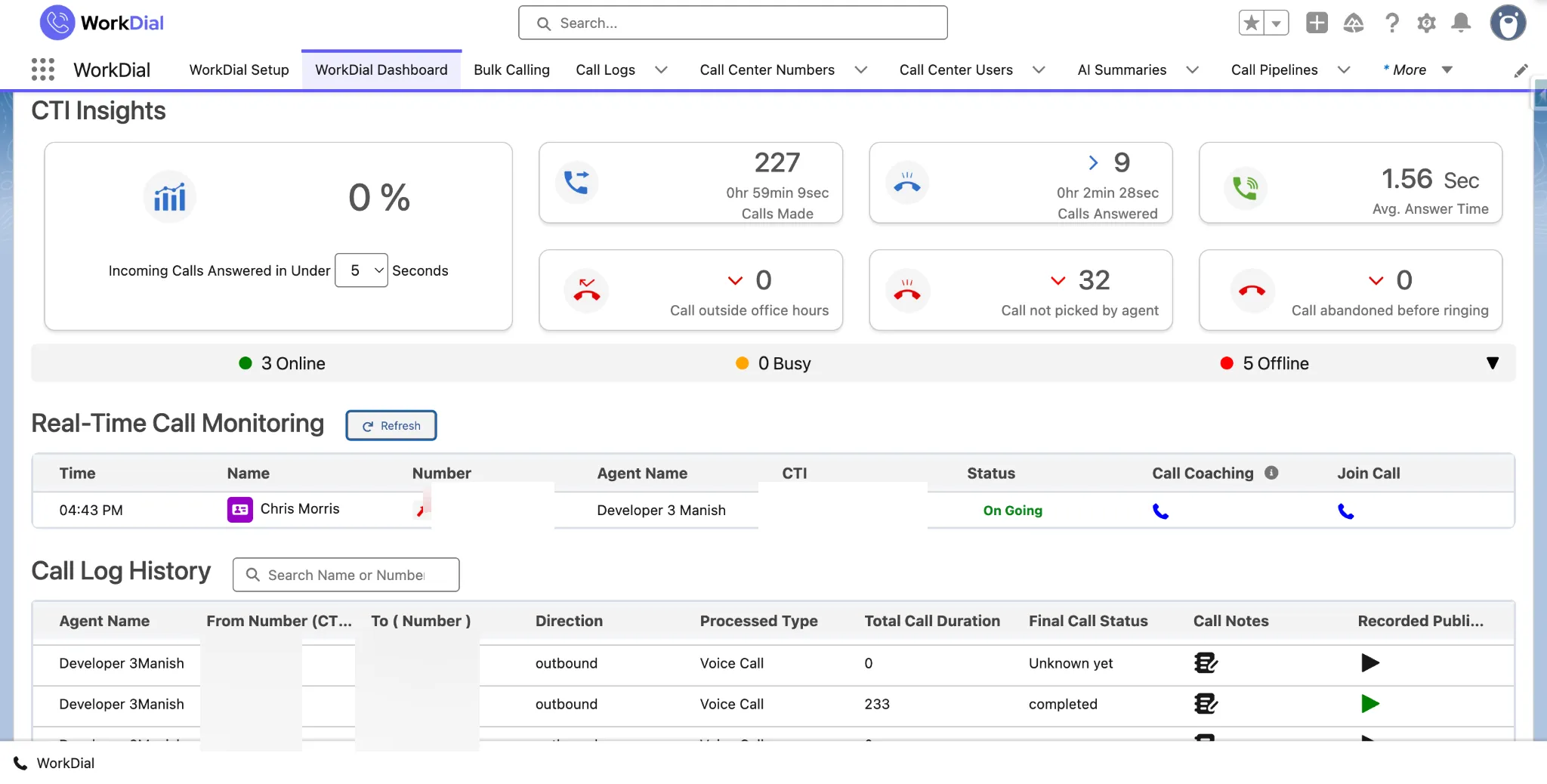Expand the Call Center Numbers dropdown chevron
Screen dimensions: 1547x784
[860, 69]
